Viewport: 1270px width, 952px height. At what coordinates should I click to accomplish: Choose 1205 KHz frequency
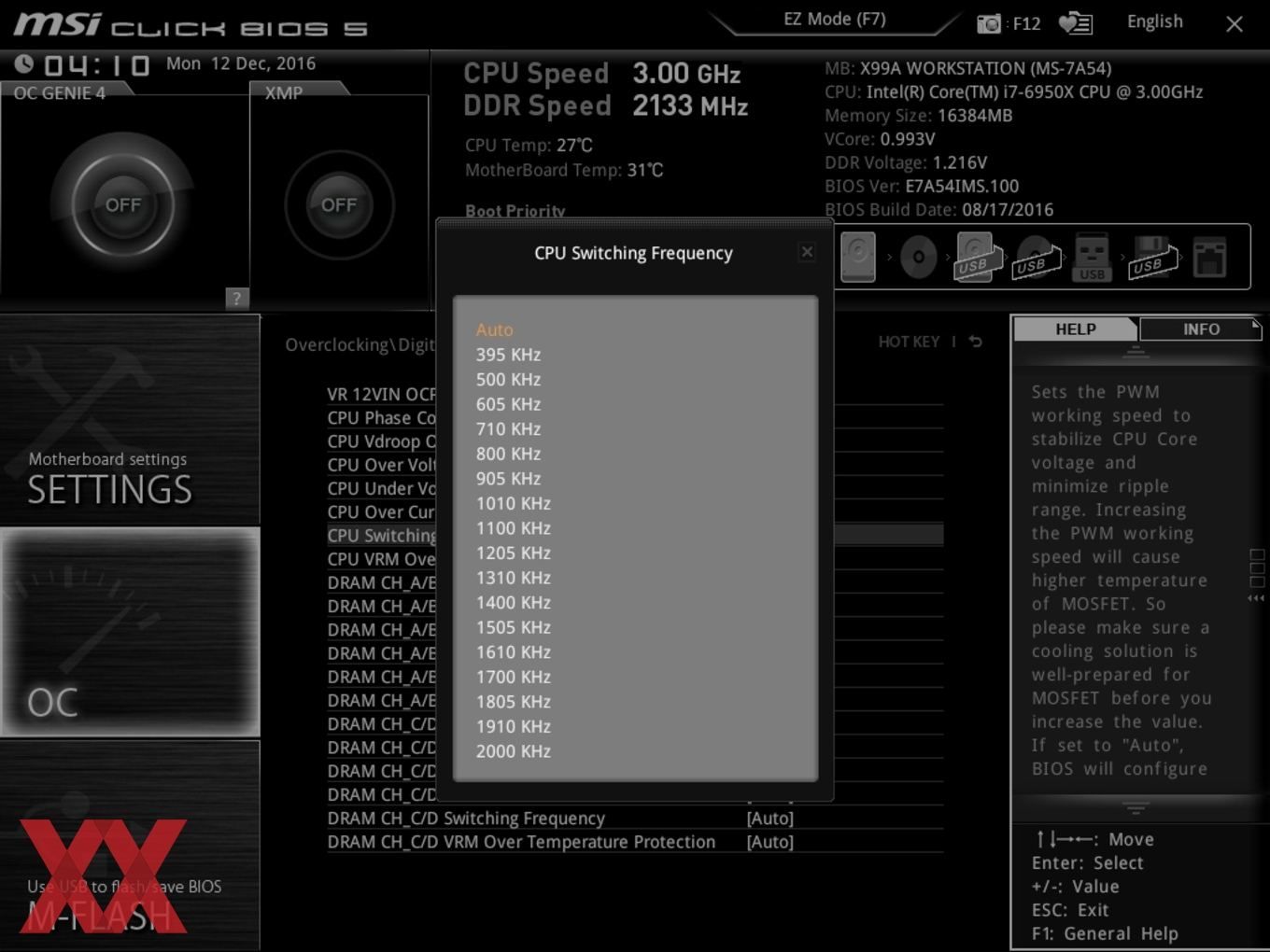(x=513, y=553)
